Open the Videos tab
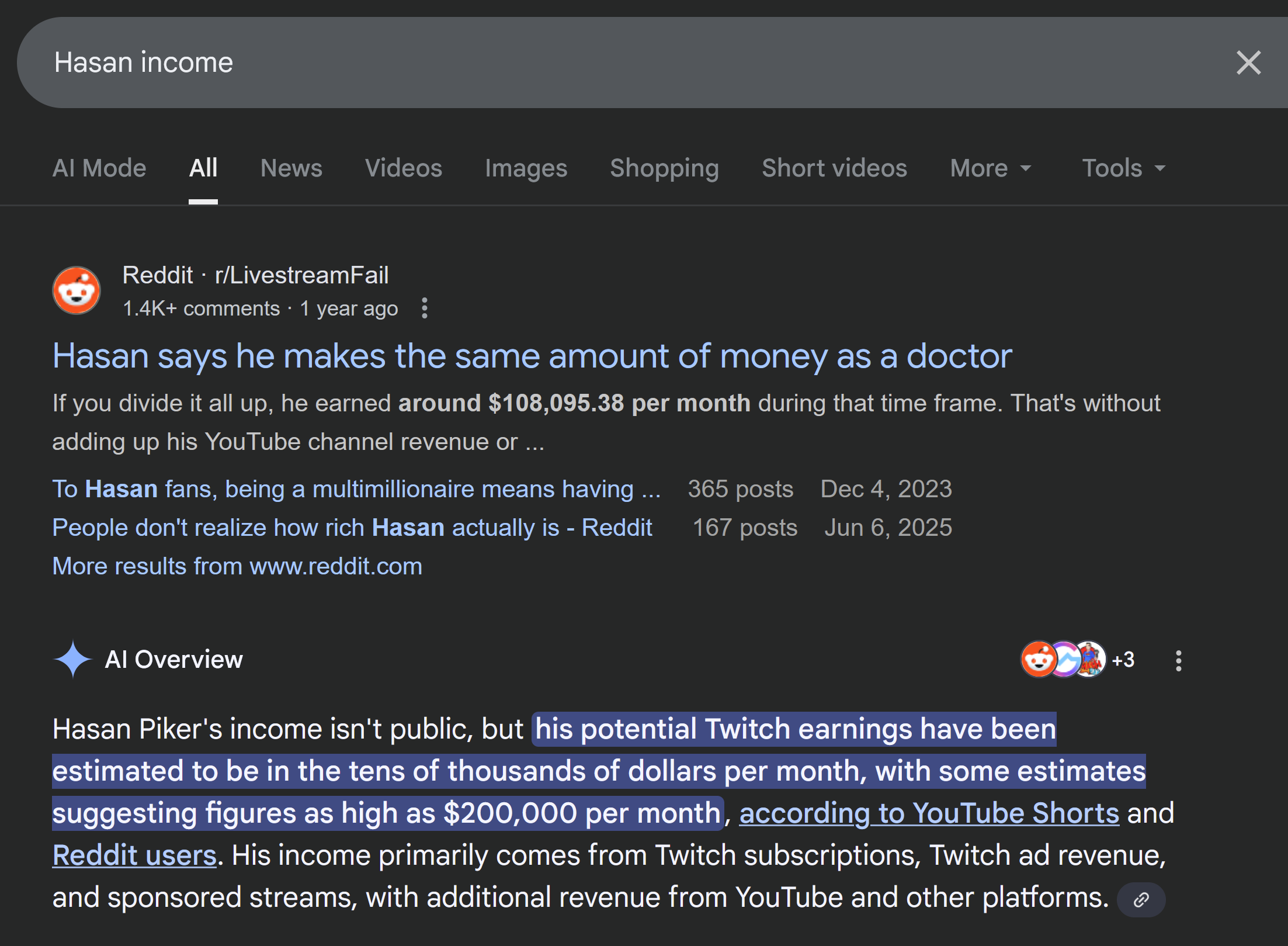Screen dimensions: 1288x946 (x=403, y=168)
